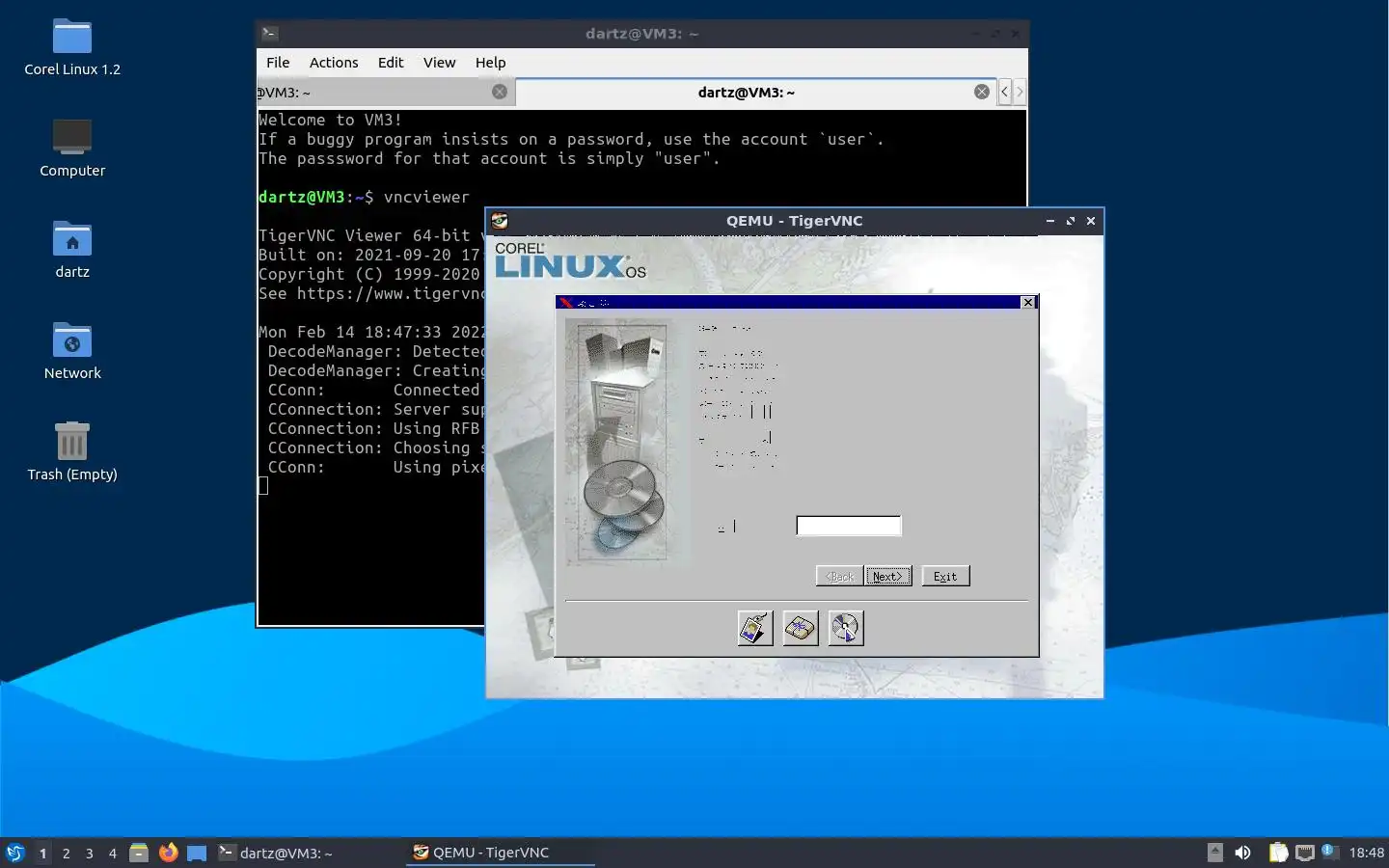Click the installer's first bottom icon with portrait tag
The width and height of the screenshot is (1389, 868).
coord(755,628)
